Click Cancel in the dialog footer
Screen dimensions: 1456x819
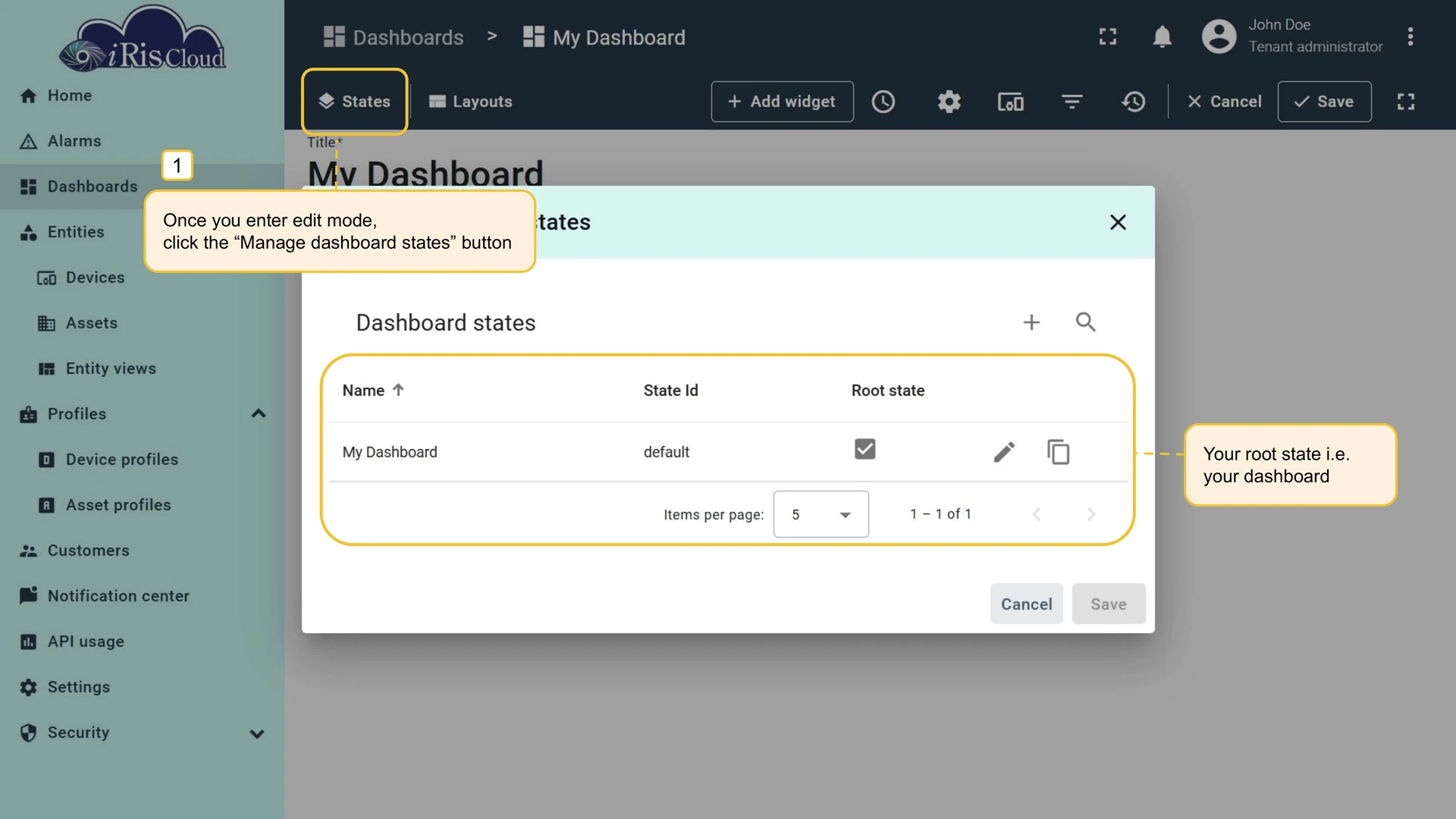(x=1026, y=604)
